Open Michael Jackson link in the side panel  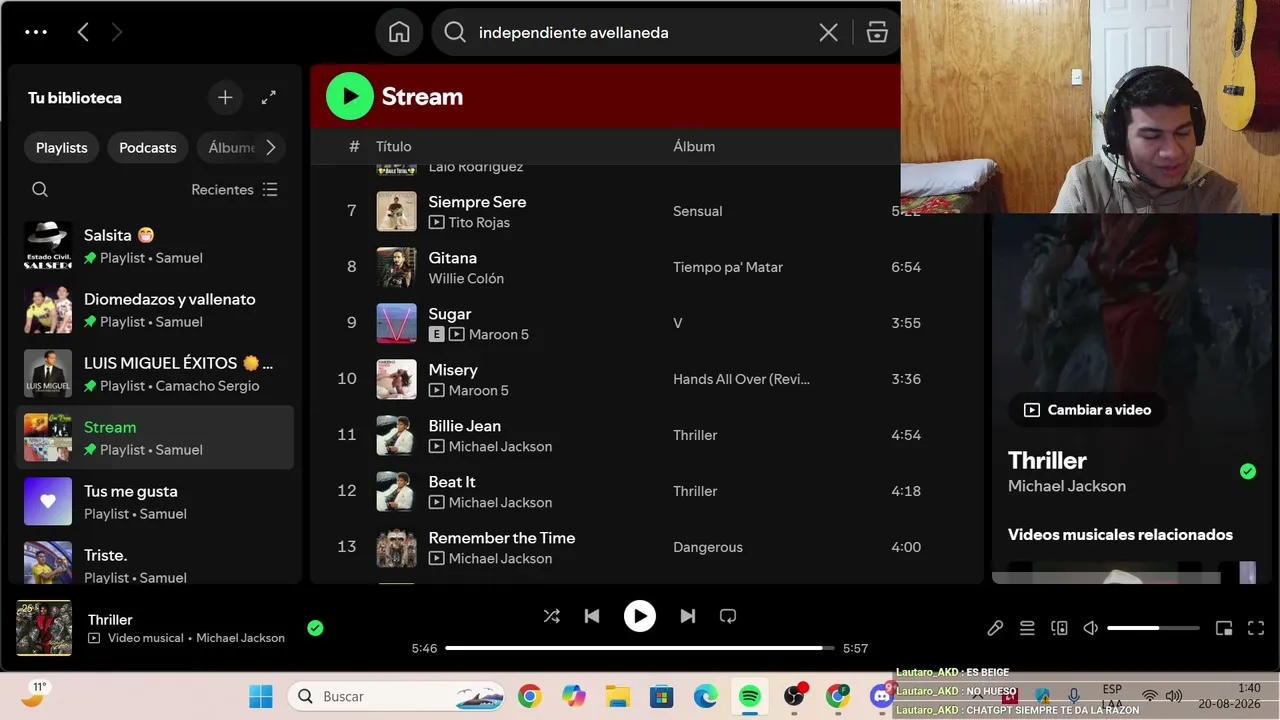(x=1067, y=486)
